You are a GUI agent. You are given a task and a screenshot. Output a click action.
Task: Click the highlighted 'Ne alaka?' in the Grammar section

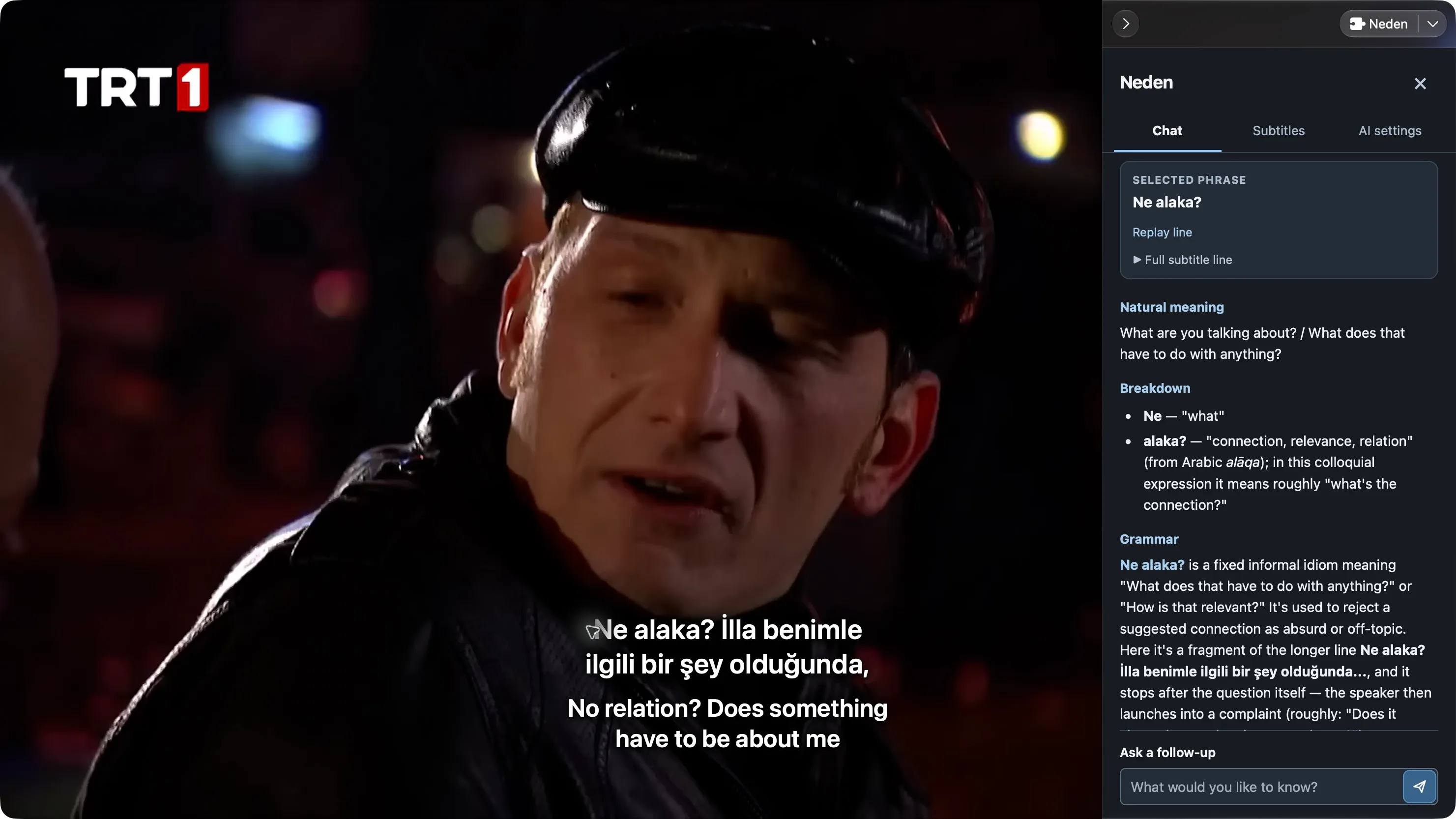(1152, 565)
